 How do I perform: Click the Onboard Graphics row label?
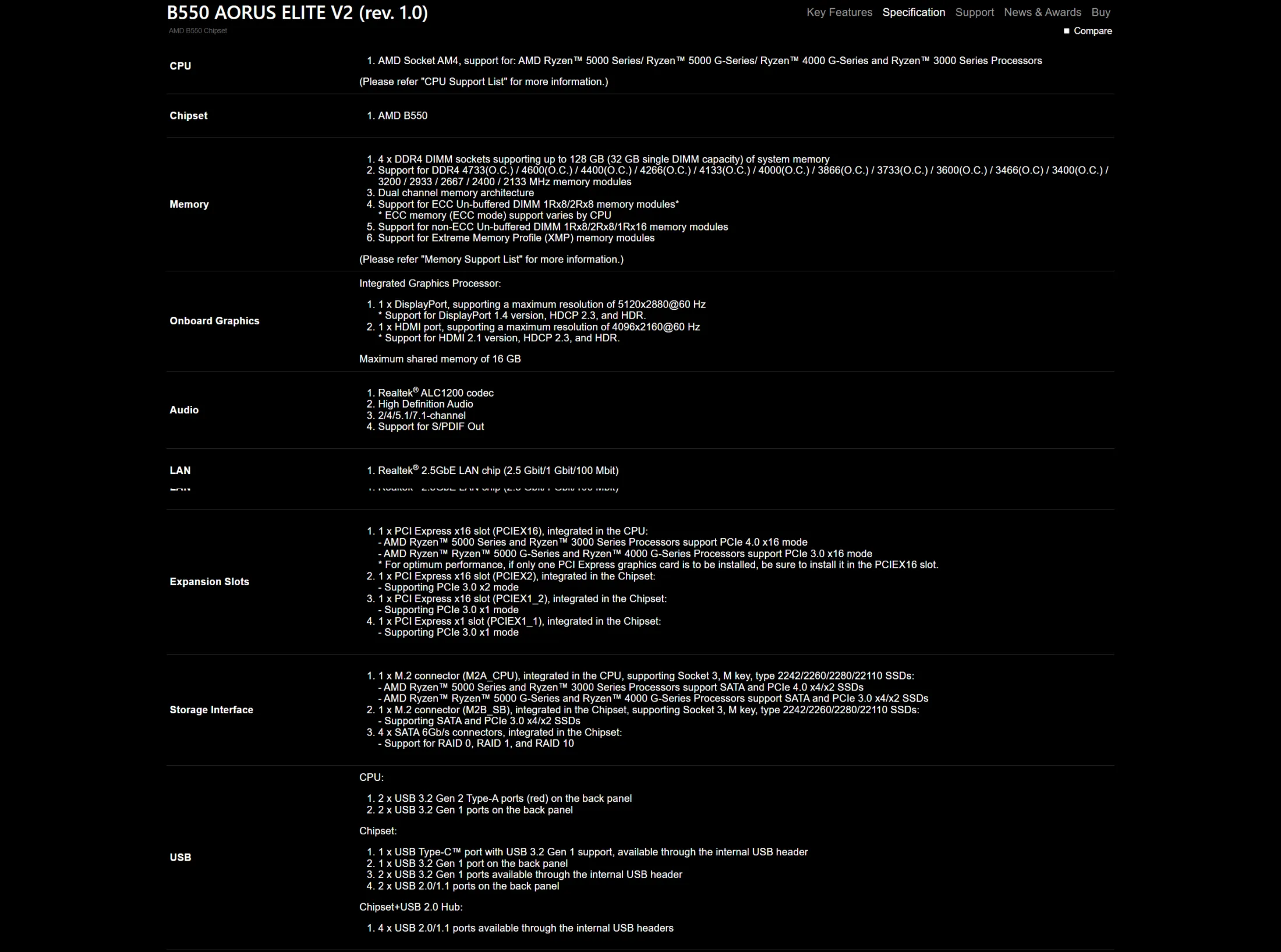[x=214, y=321]
